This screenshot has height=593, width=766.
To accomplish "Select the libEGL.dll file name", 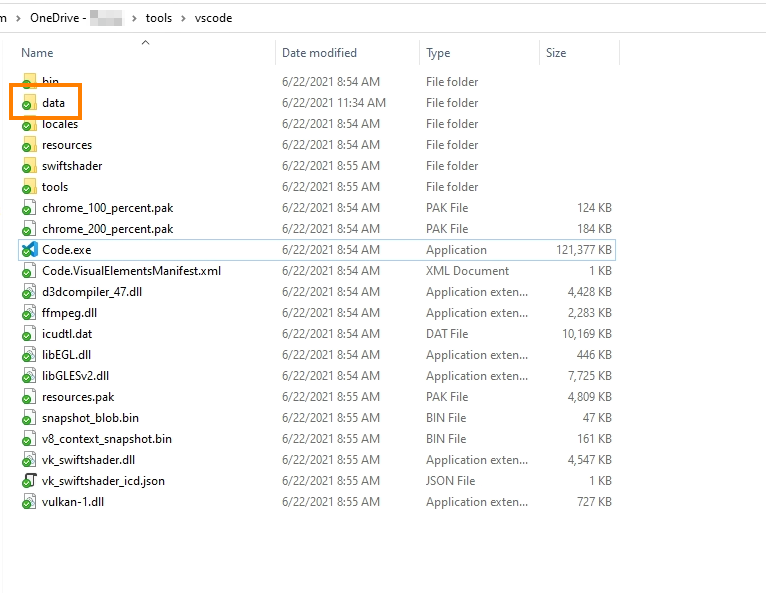I will [x=66, y=355].
